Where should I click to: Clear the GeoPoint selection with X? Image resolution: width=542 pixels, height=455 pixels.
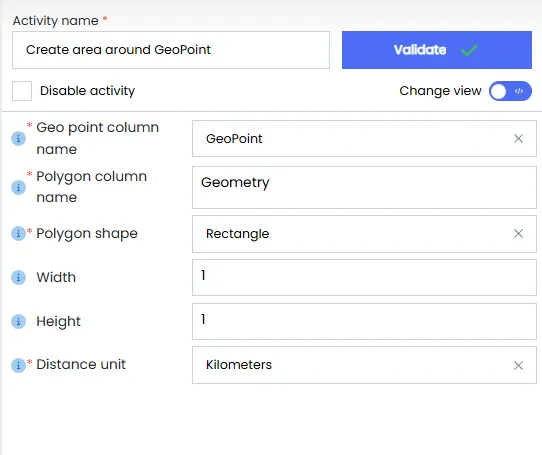point(518,139)
